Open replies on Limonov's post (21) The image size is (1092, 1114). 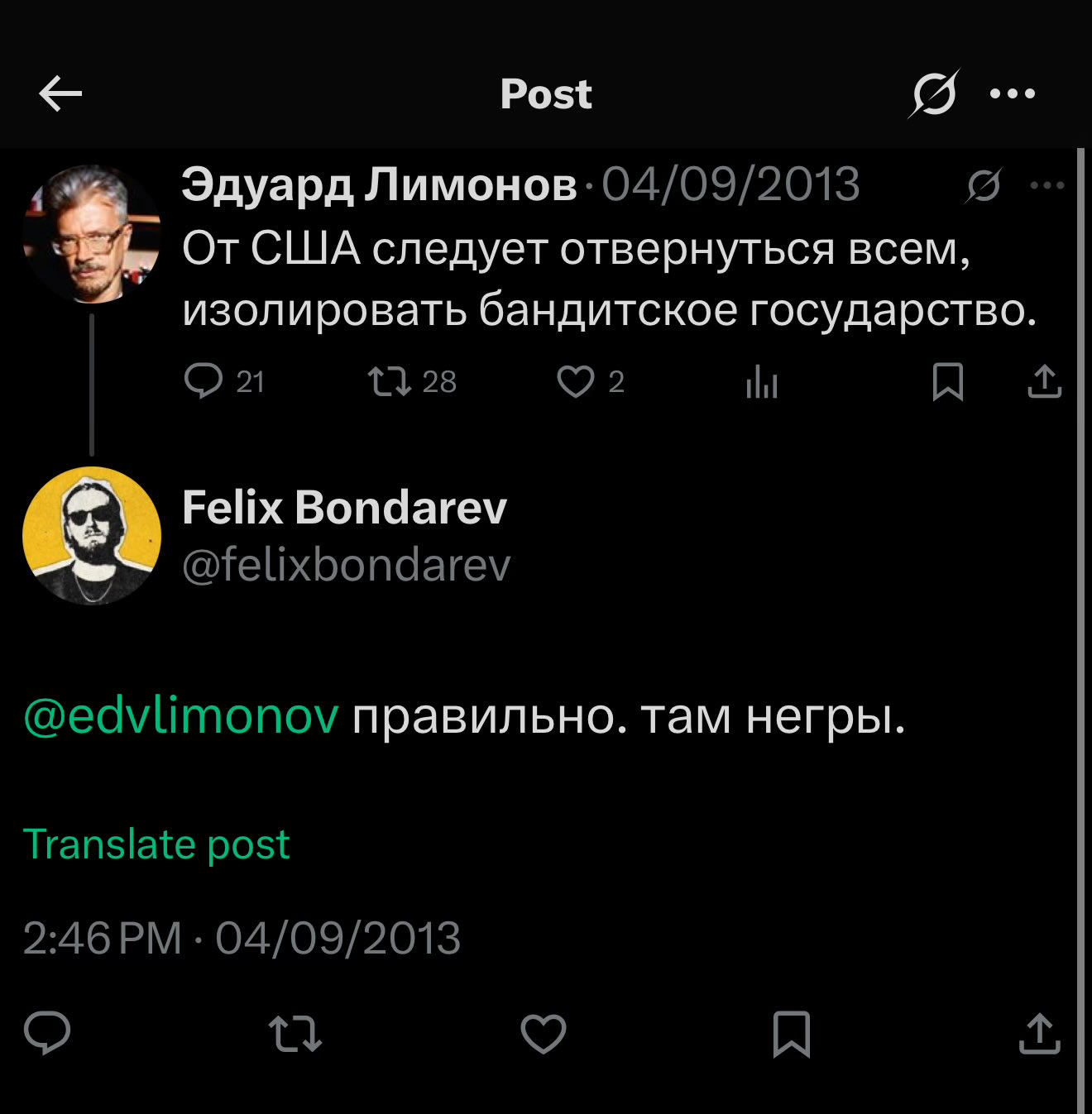point(204,381)
